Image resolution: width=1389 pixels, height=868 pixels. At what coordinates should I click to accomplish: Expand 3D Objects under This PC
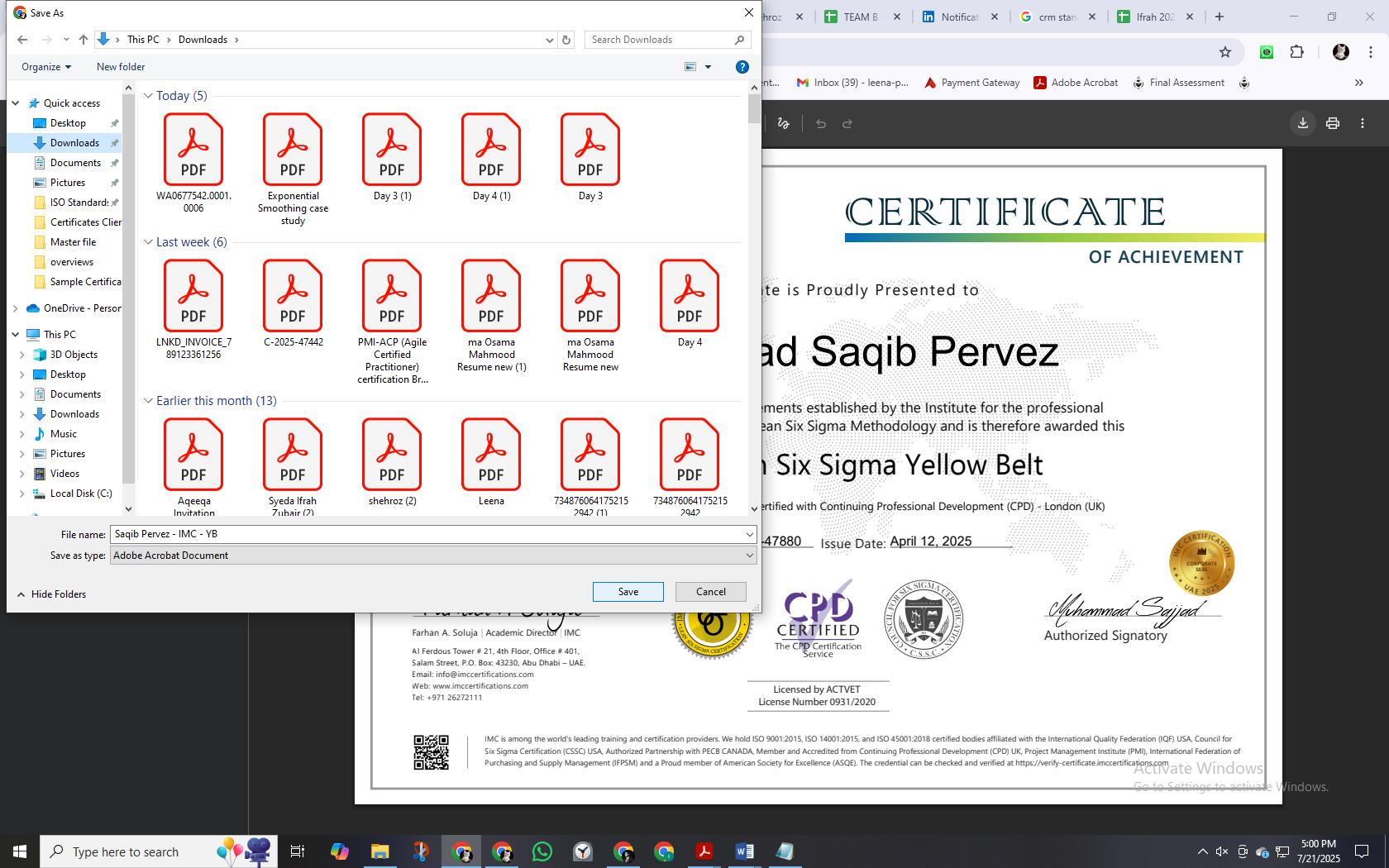22,355
